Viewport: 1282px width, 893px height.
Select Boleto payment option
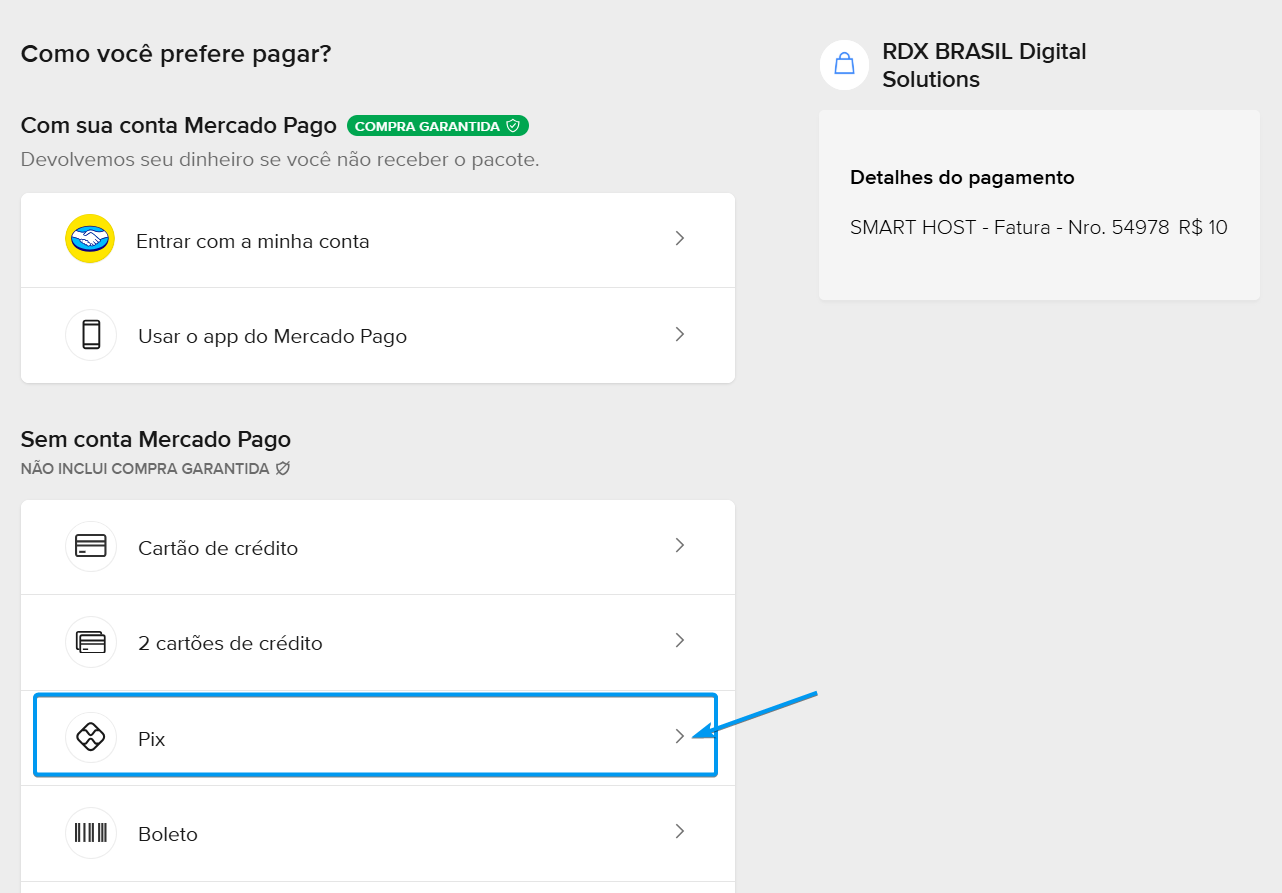coord(378,833)
